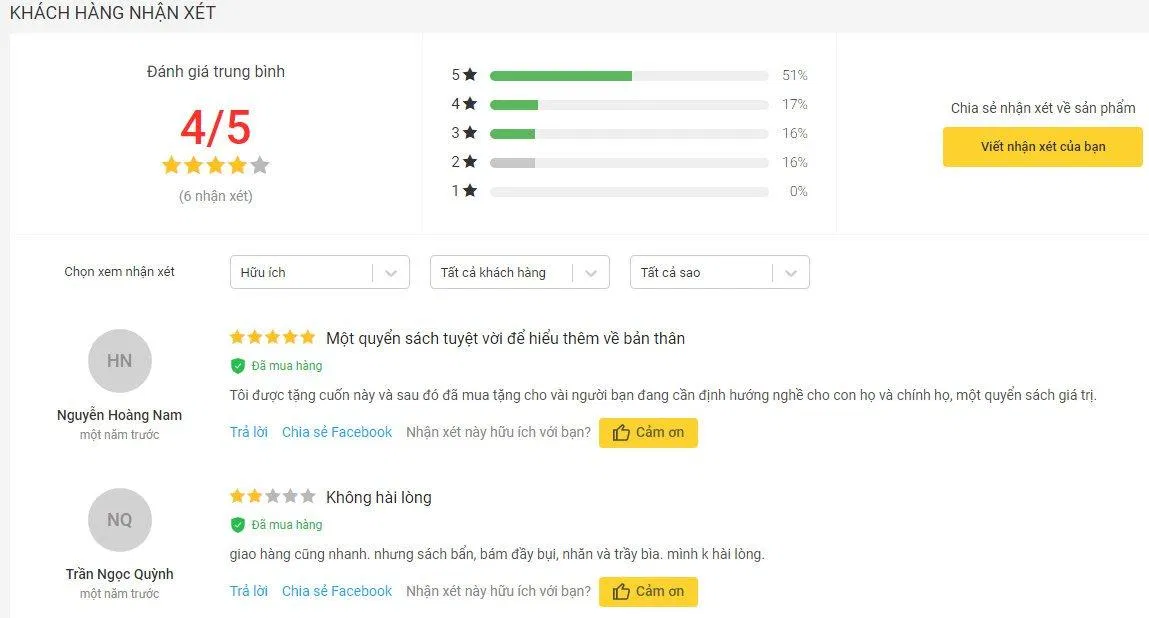Click the (6 nhận xét) review count text
The width and height of the screenshot is (1149, 618).
pos(215,196)
